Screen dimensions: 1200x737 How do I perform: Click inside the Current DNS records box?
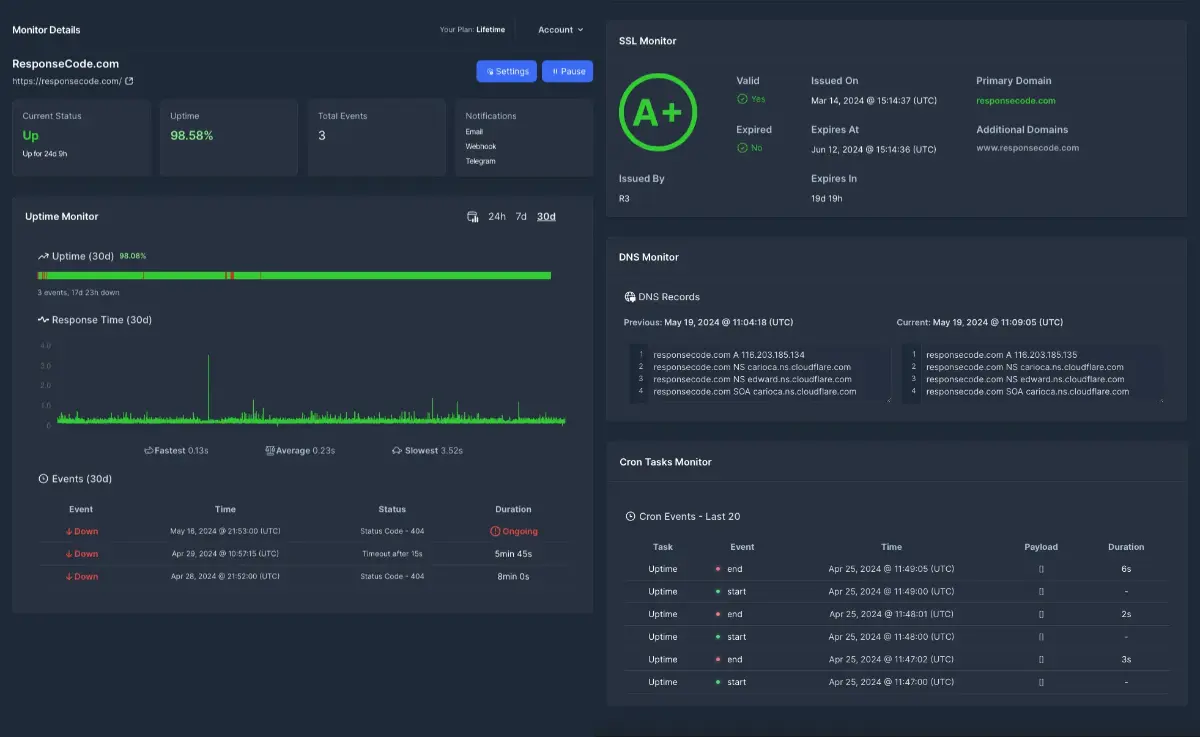[1032, 373]
